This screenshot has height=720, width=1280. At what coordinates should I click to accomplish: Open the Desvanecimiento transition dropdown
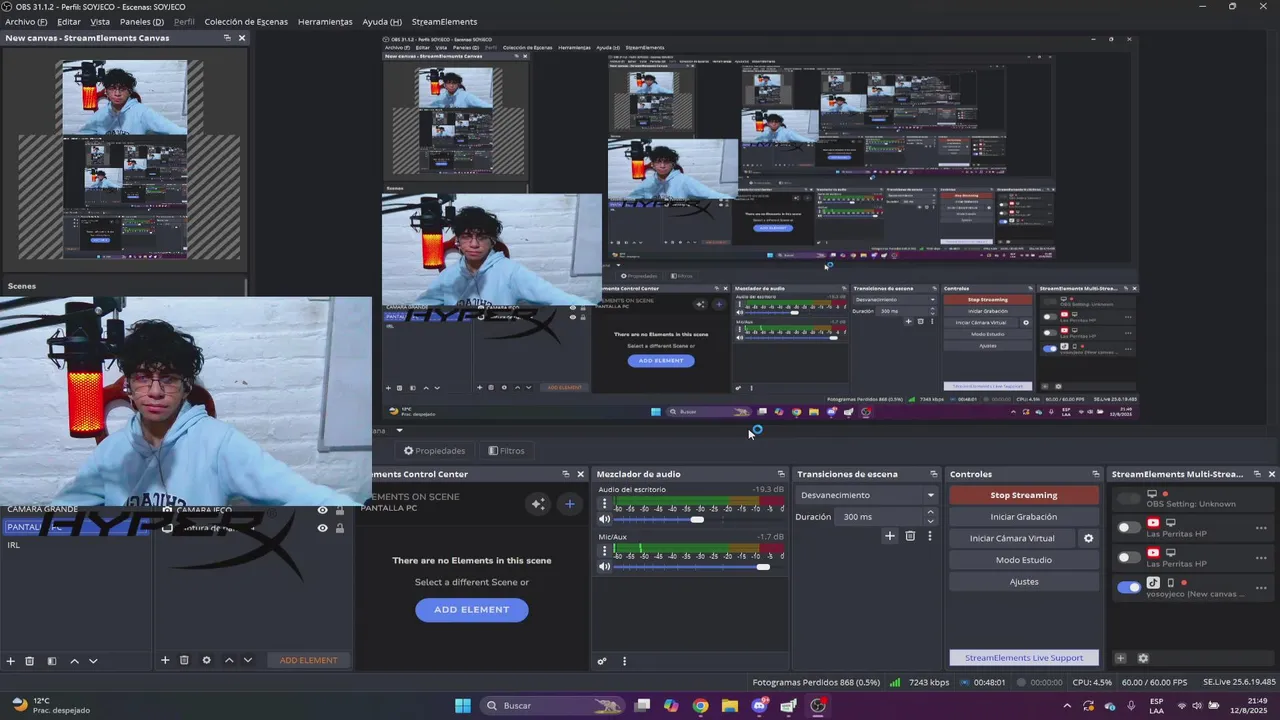pos(867,495)
